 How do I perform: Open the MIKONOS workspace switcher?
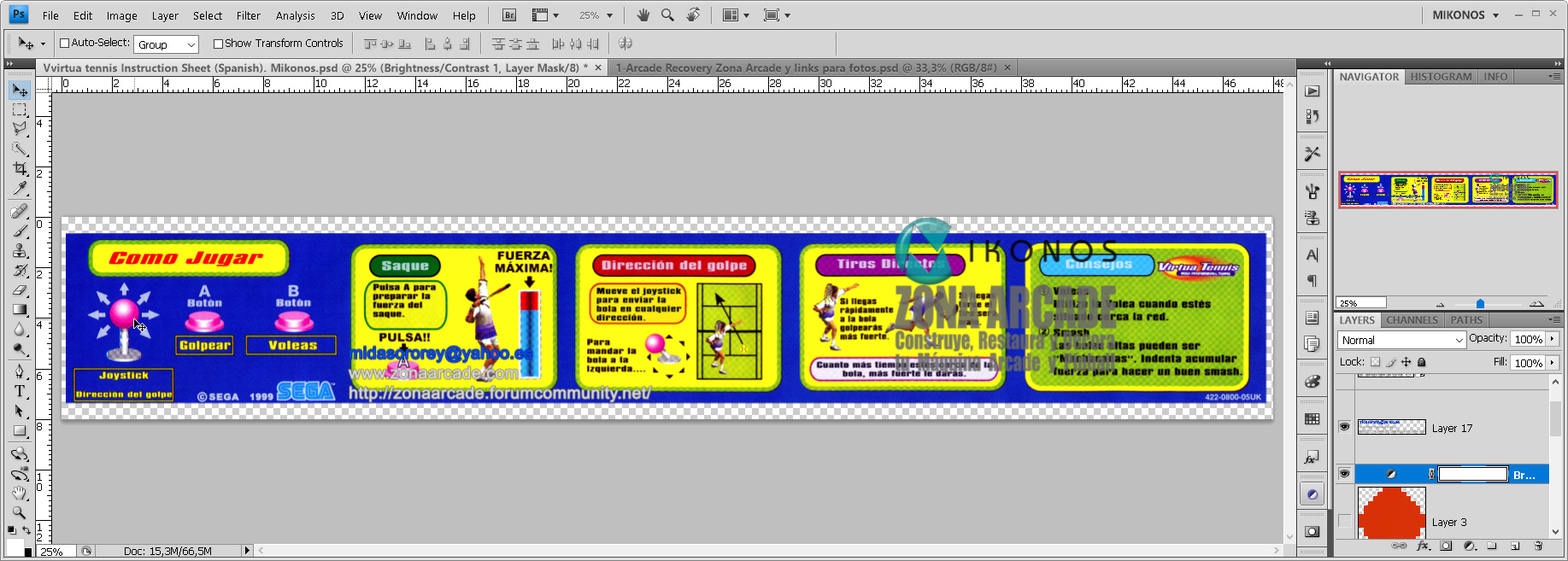tap(1465, 15)
